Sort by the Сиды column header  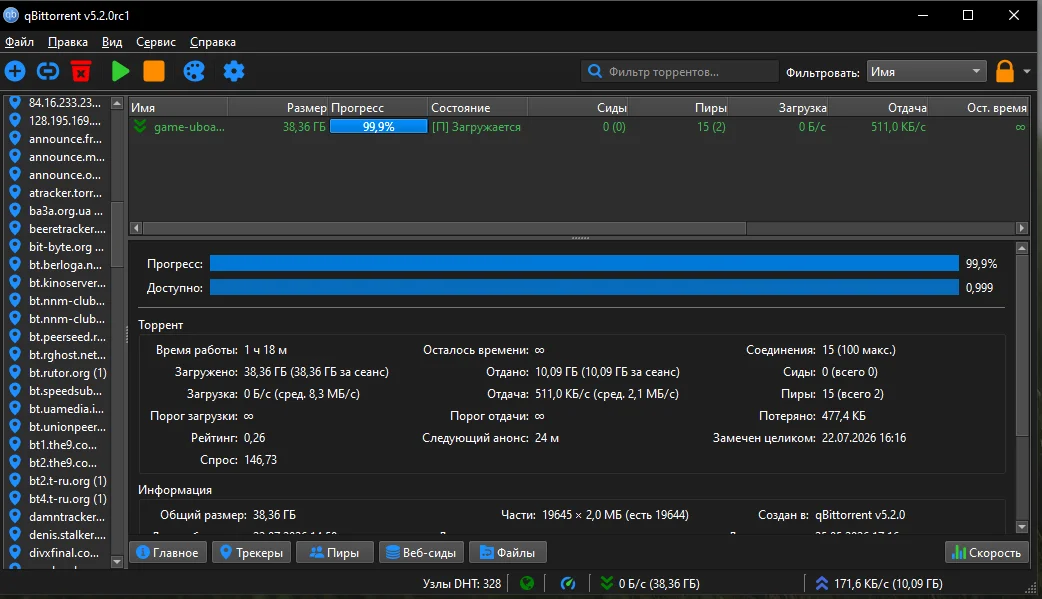pos(578,107)
